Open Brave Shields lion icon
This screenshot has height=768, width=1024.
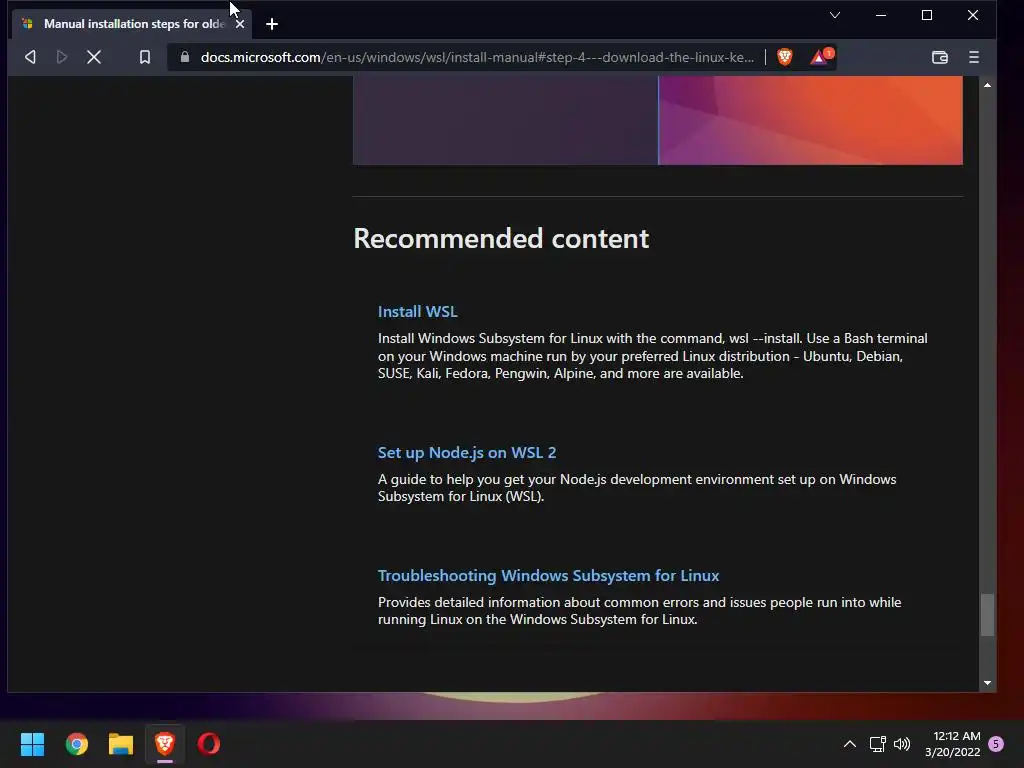[x=785, y=57]
